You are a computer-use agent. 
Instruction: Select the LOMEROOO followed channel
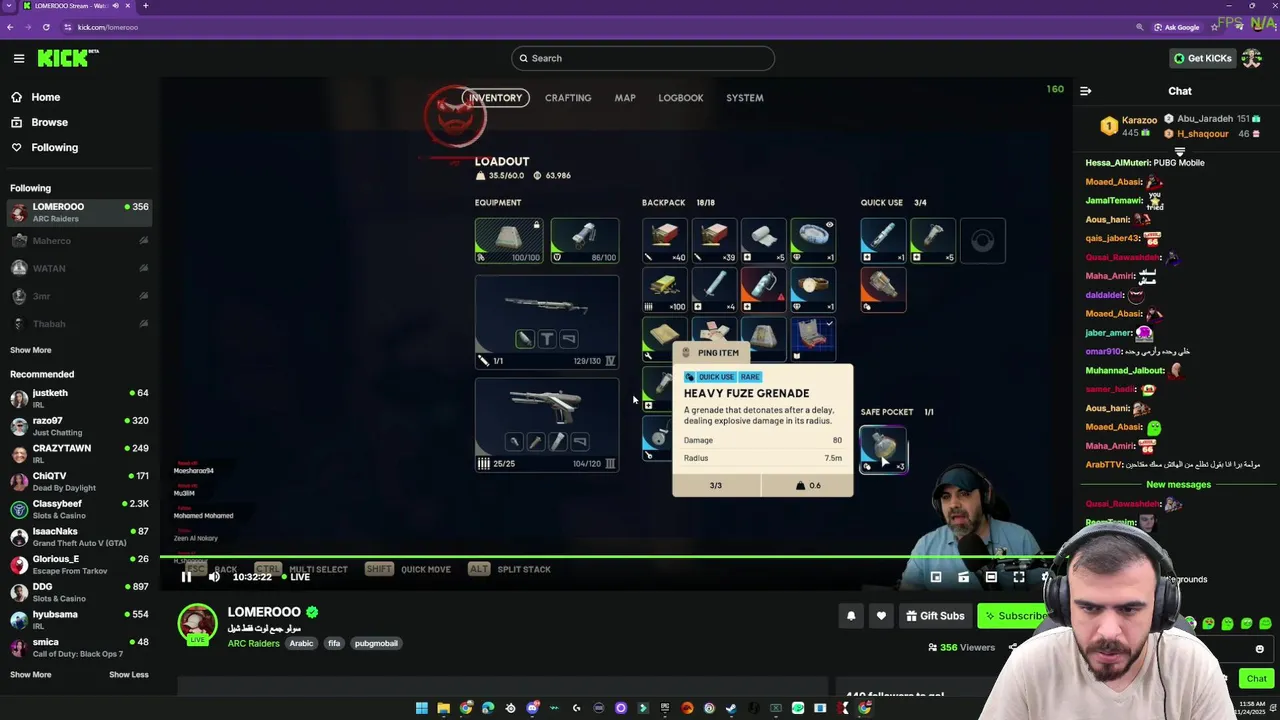[x=79, y=212]
